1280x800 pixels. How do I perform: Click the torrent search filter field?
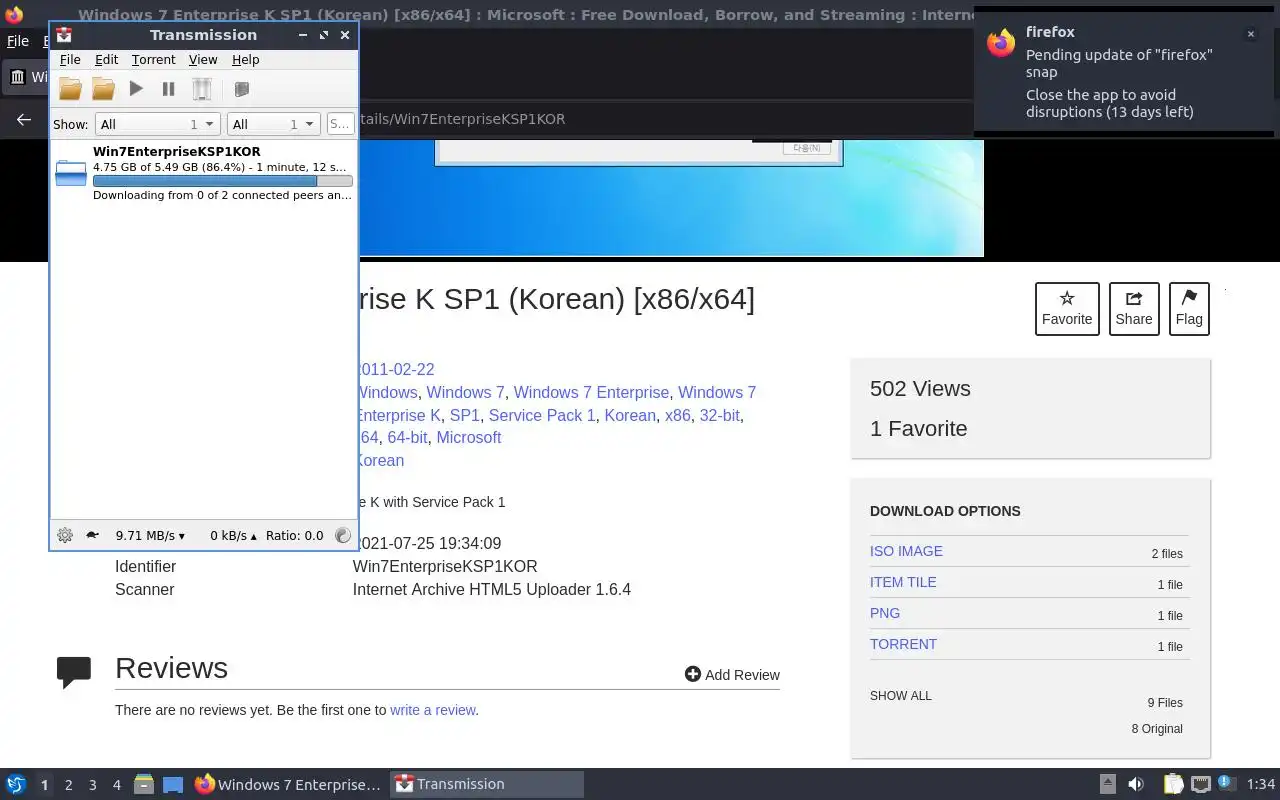[340, 124]
